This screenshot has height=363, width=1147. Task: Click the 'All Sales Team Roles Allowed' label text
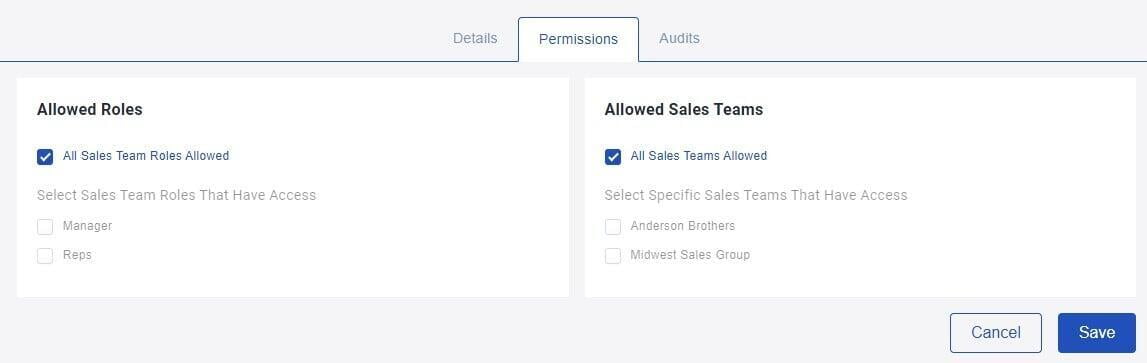(x=146, y=156)
